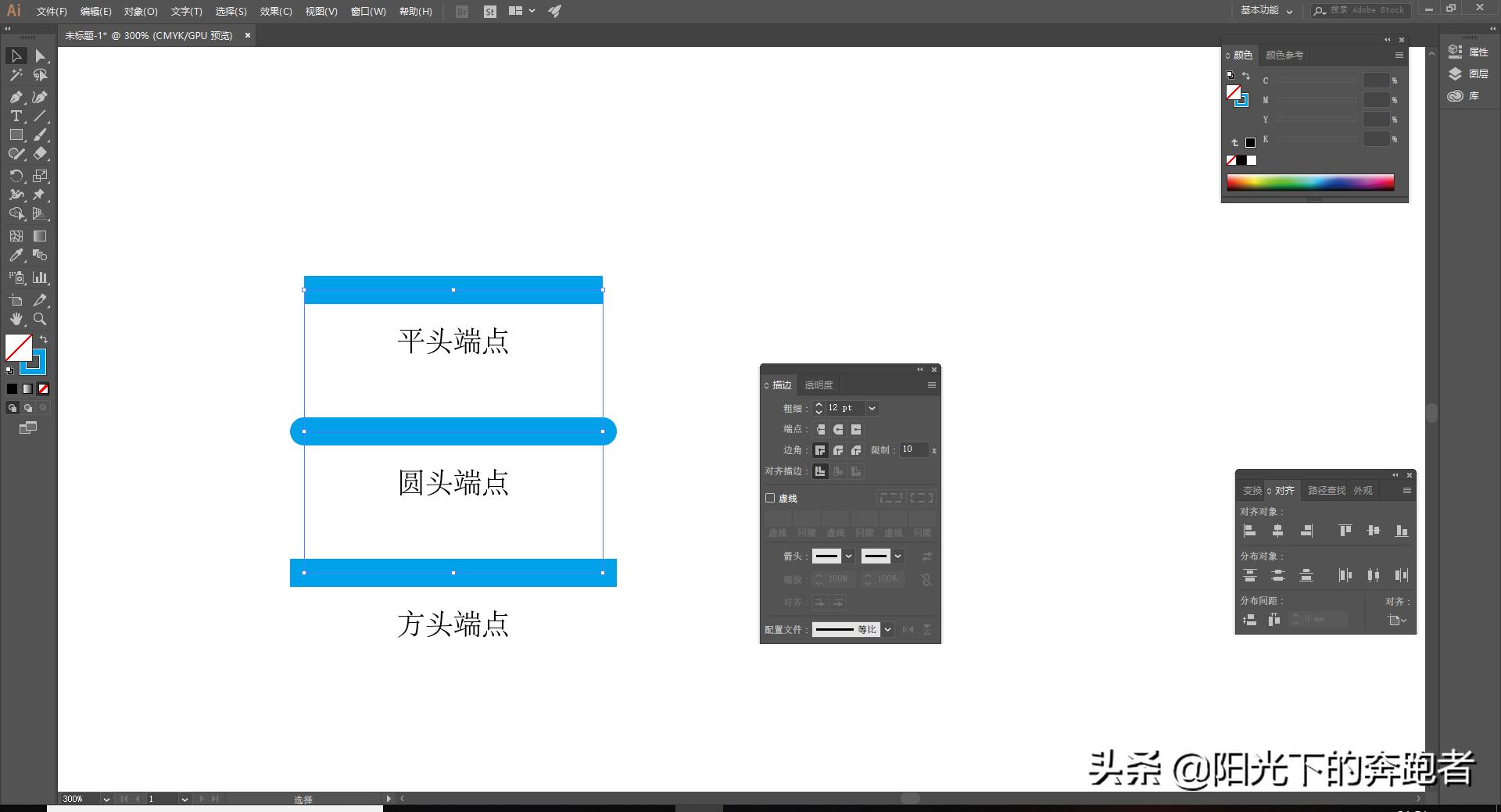Open the first 箭头 arrowhead dropdown
This screenshot has height=812, width=1501.
coord(848,556)
